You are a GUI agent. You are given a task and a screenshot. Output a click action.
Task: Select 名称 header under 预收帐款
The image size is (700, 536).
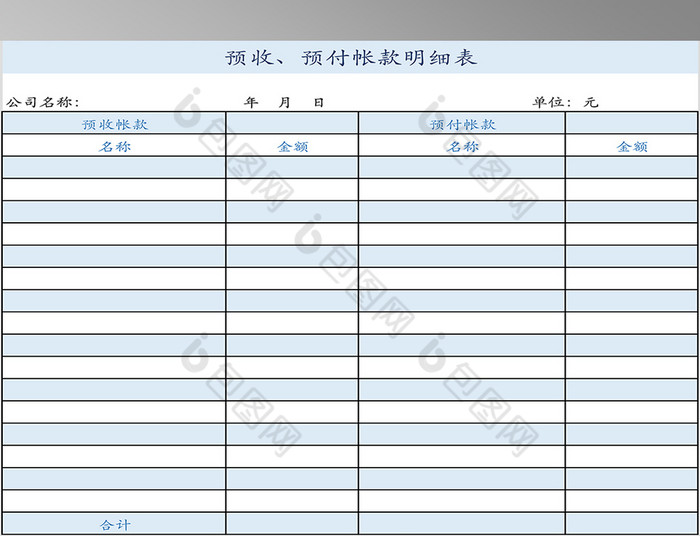click(x=114, y=146)
